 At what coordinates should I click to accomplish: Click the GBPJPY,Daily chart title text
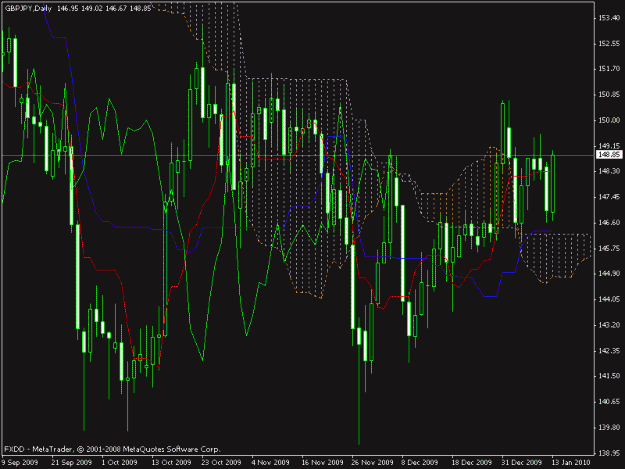[28, 8]
